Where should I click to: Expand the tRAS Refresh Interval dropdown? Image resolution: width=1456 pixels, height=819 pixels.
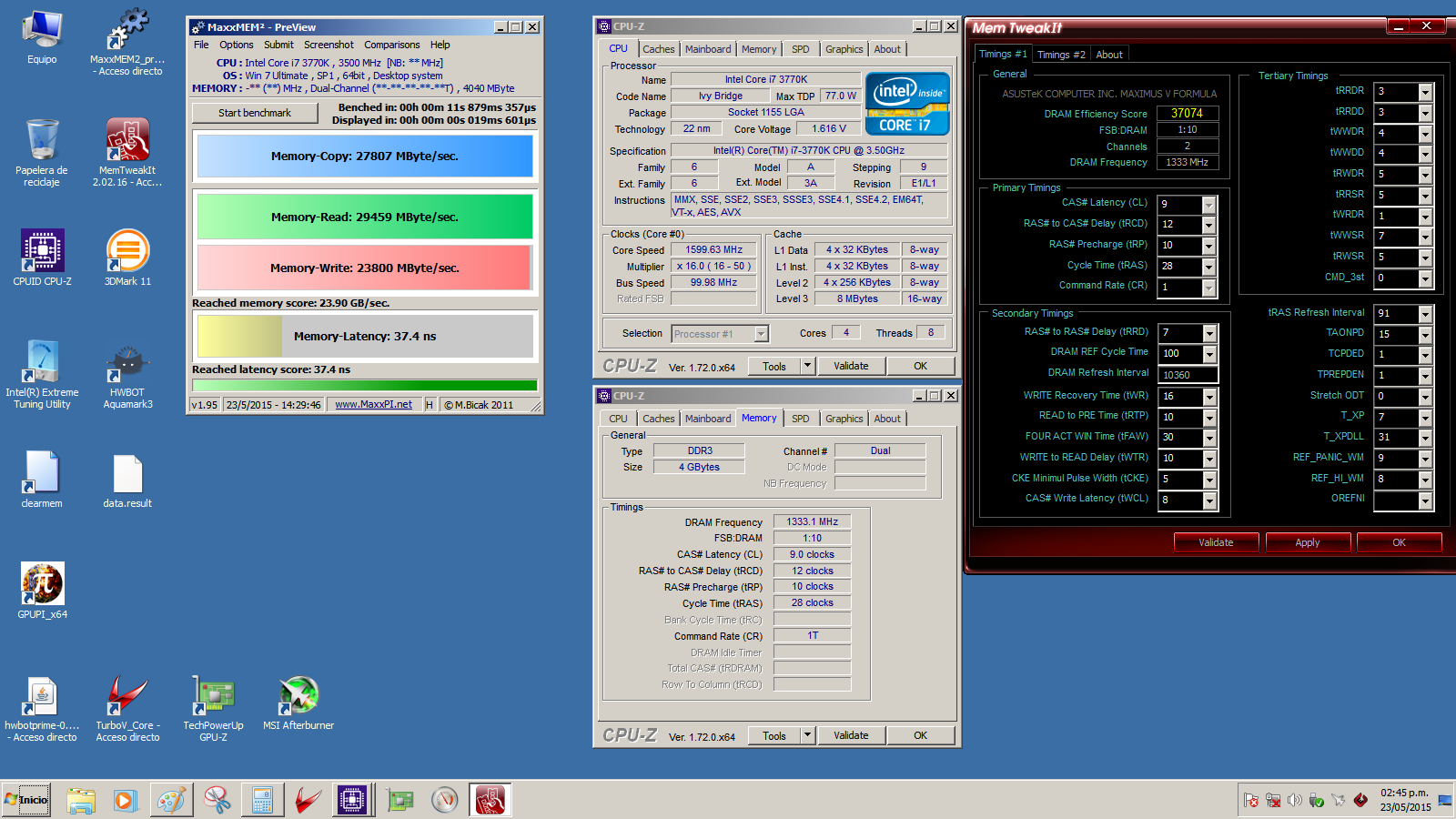pos(1425,314)
